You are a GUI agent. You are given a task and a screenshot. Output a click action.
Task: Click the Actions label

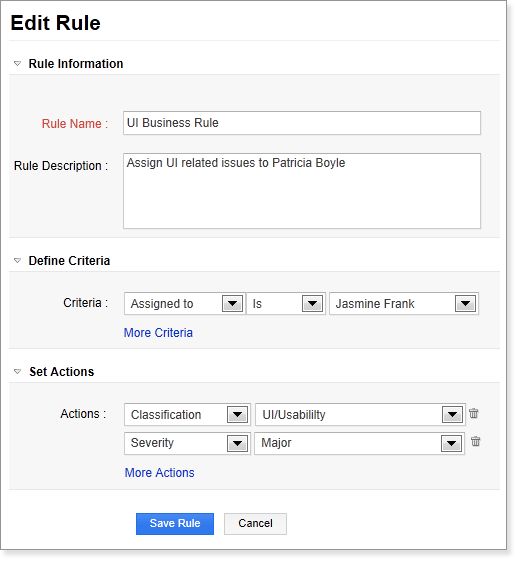pos(83,414)
